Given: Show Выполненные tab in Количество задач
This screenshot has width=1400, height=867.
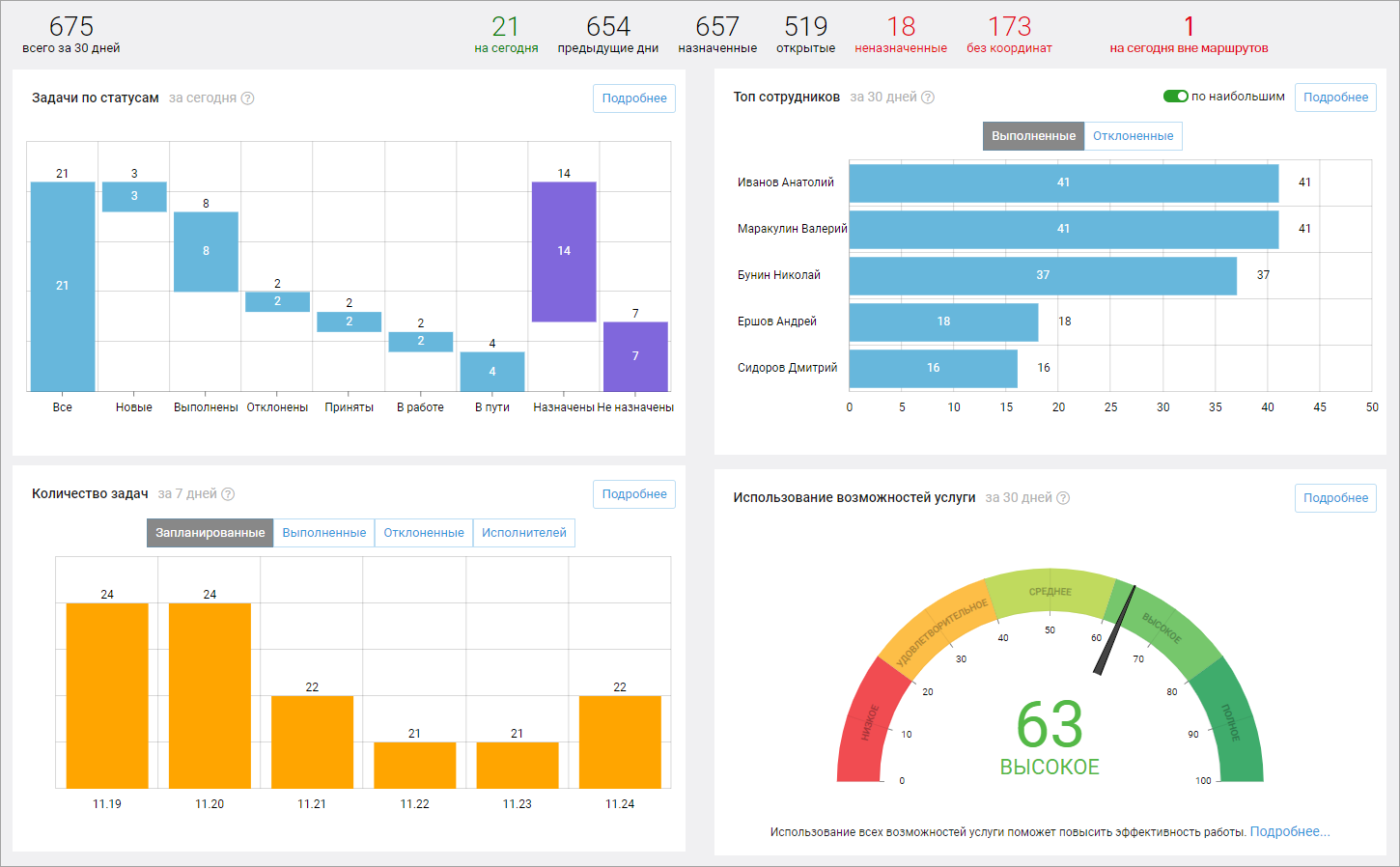Looking at the screenshot, I should tap(323, 533).
